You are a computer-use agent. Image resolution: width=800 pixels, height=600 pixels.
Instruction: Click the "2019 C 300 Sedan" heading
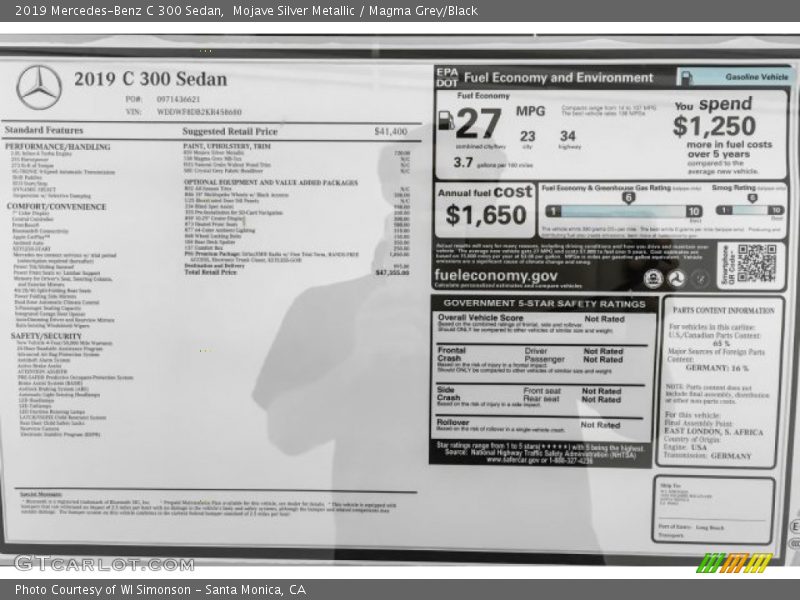151,79
